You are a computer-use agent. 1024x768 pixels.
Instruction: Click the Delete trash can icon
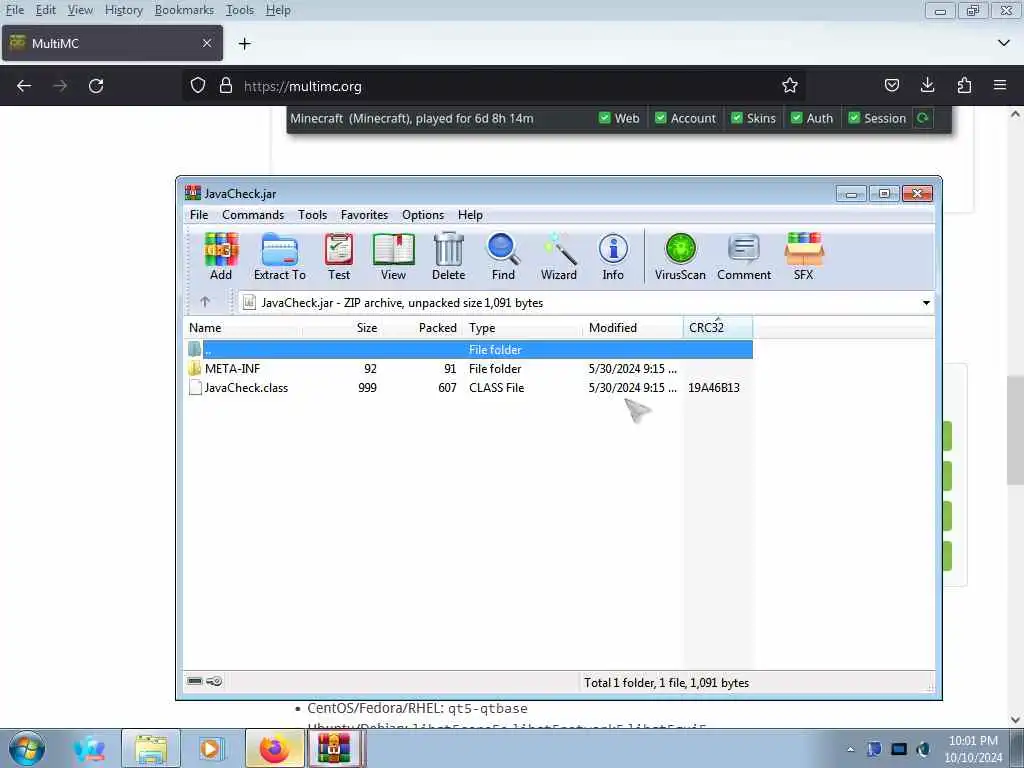[449, 256]
